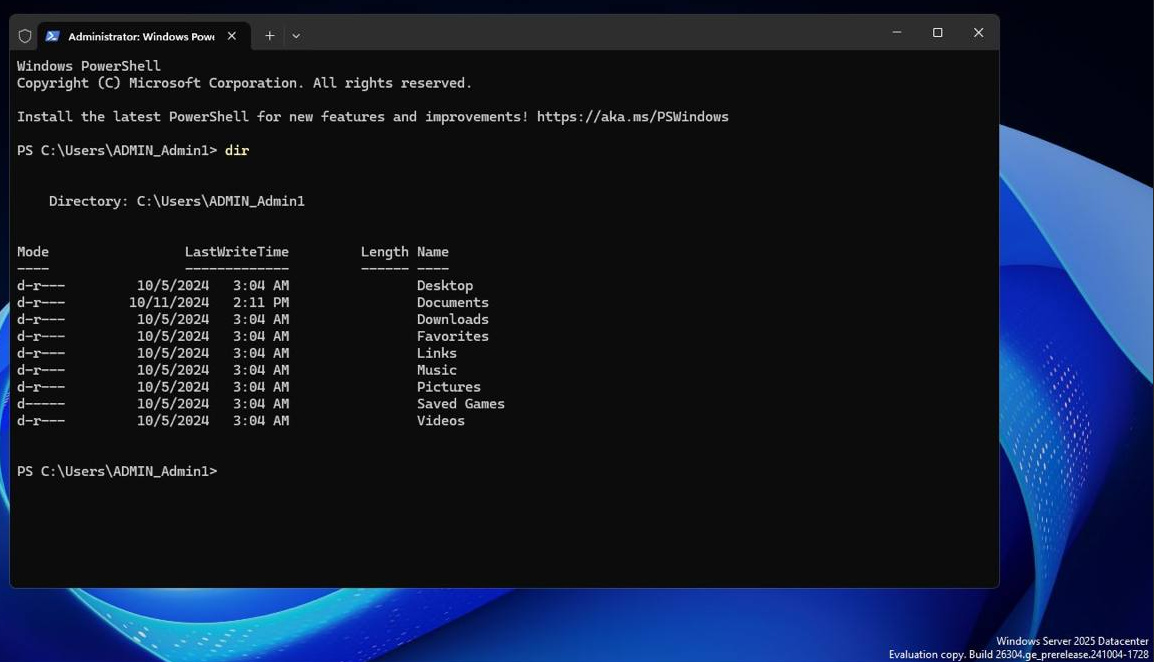Close the Terminal window
This screenshot has width=1154, height=662.
(x=978, y=32)
